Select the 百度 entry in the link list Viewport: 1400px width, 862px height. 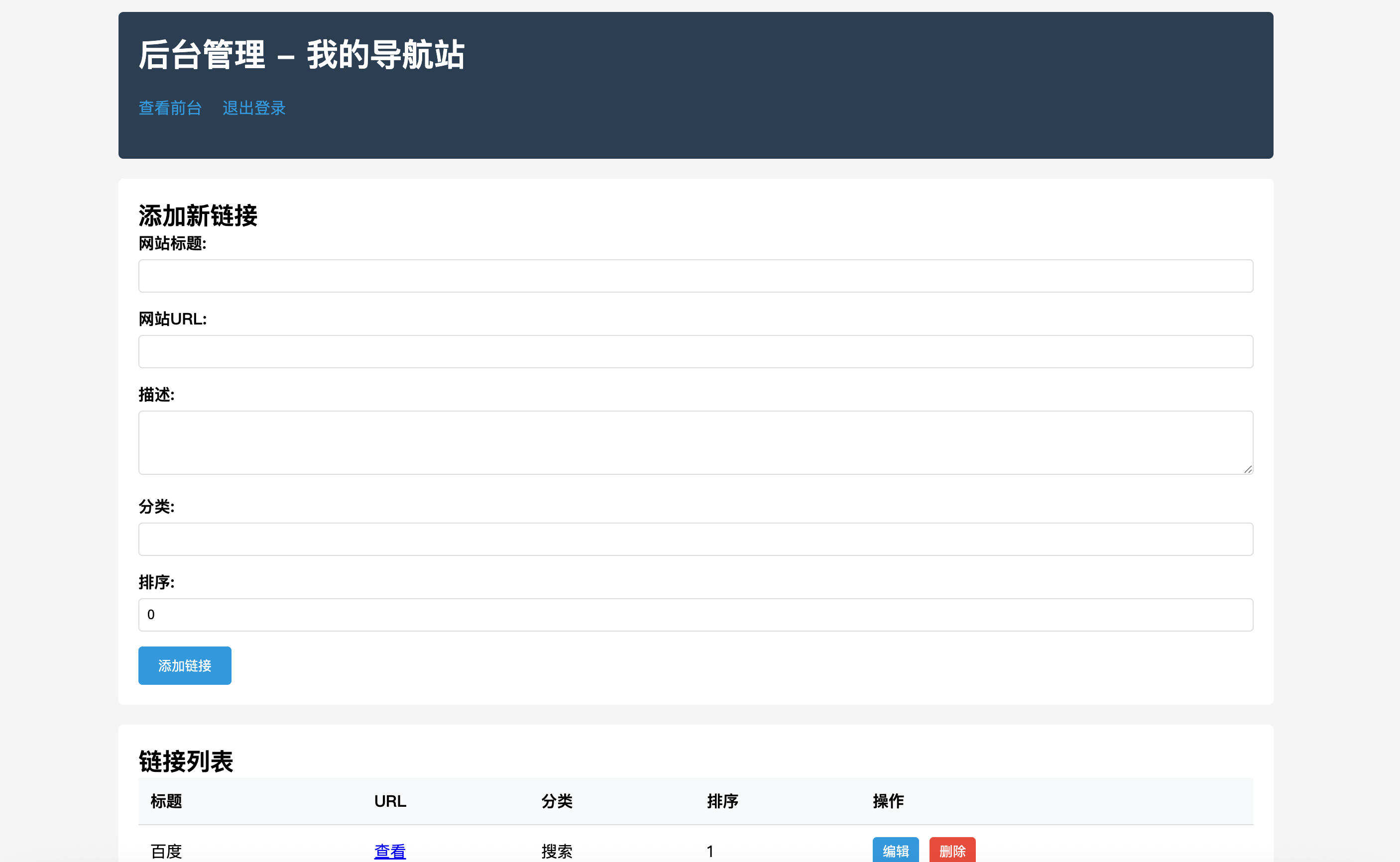pyautogui.click(x=165, y=851)
